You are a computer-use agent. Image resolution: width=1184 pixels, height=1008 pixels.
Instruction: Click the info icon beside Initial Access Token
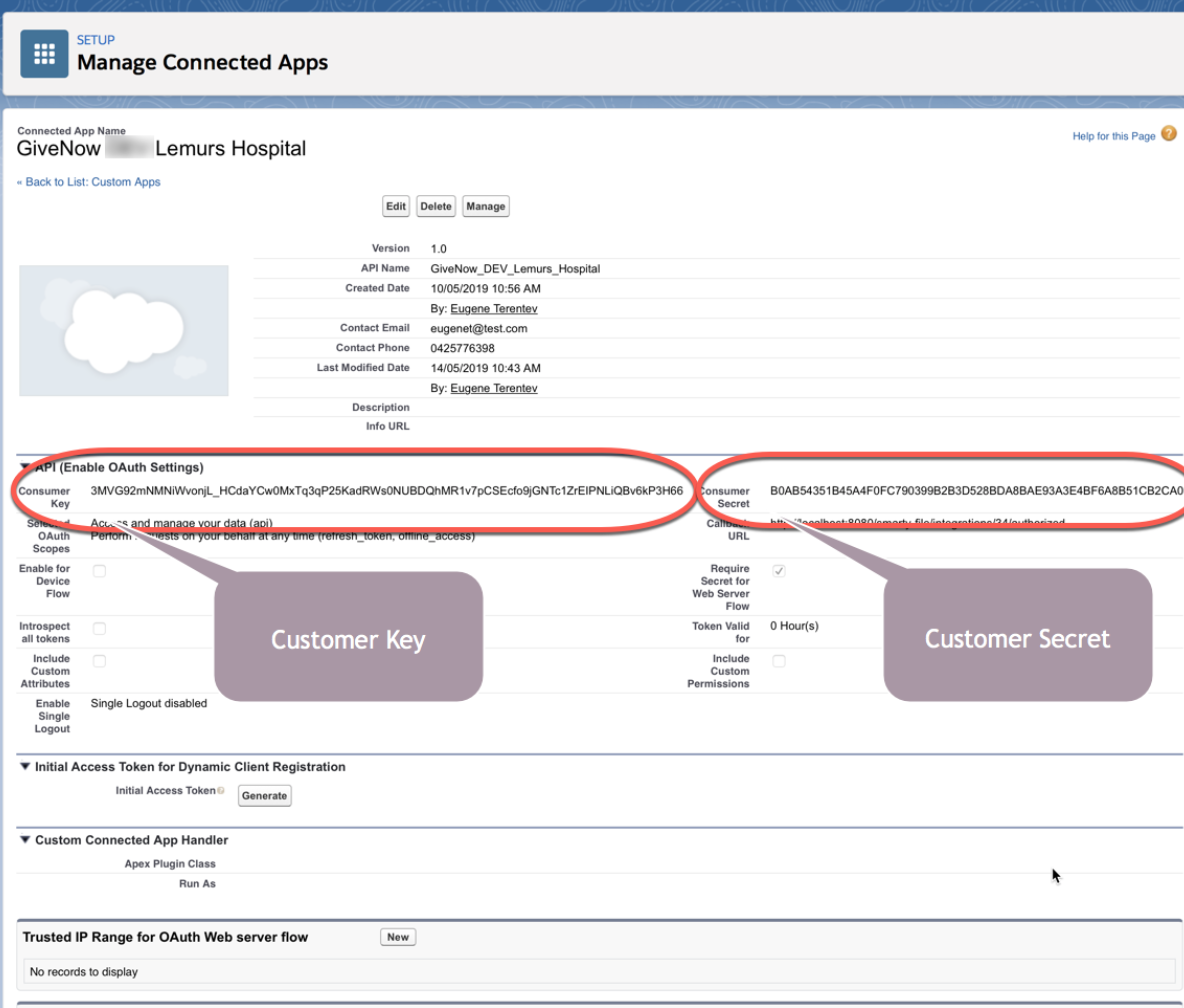tap(220, 791)
